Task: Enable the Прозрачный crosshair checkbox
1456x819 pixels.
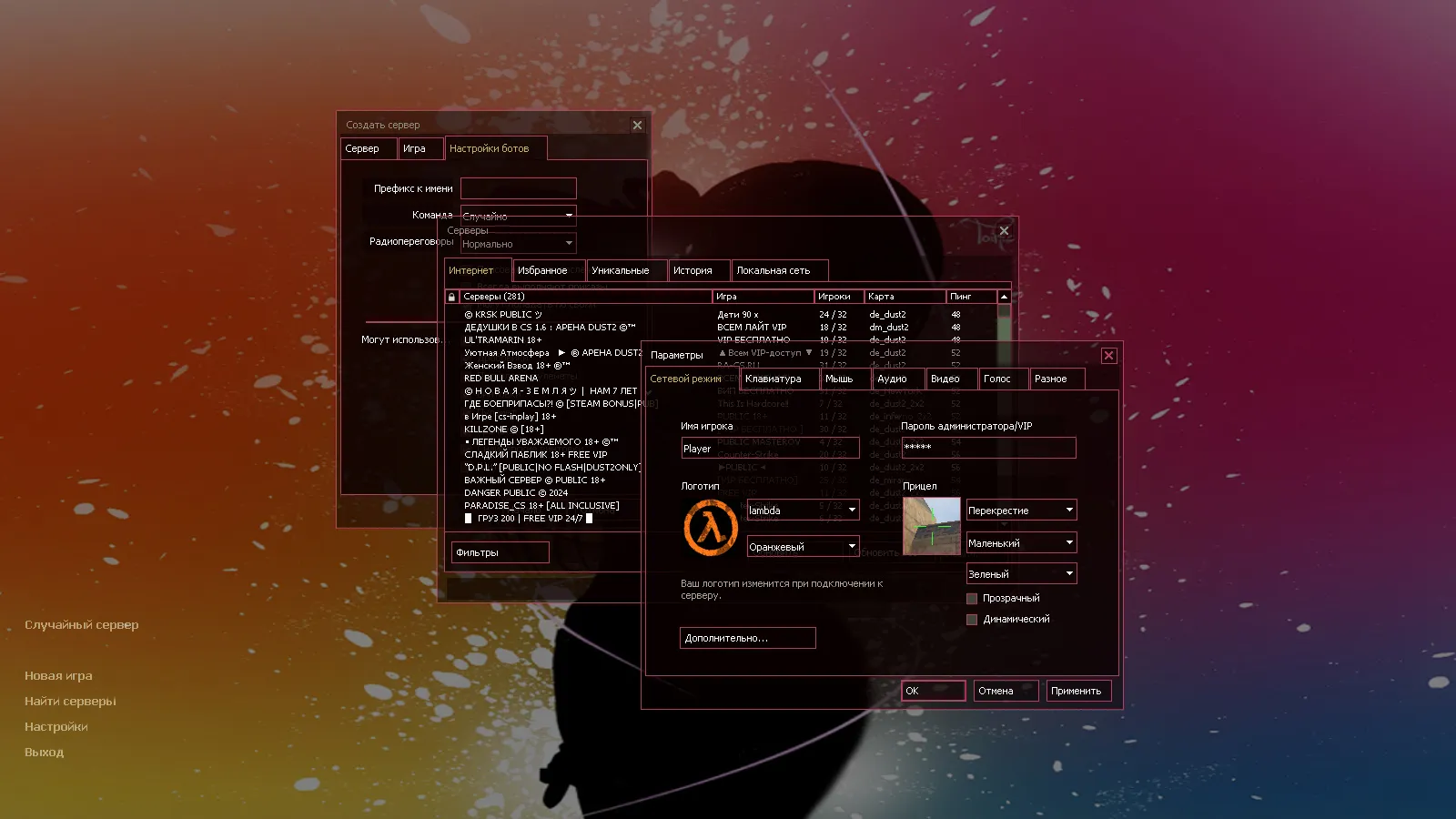Action: tap(972, 599)
